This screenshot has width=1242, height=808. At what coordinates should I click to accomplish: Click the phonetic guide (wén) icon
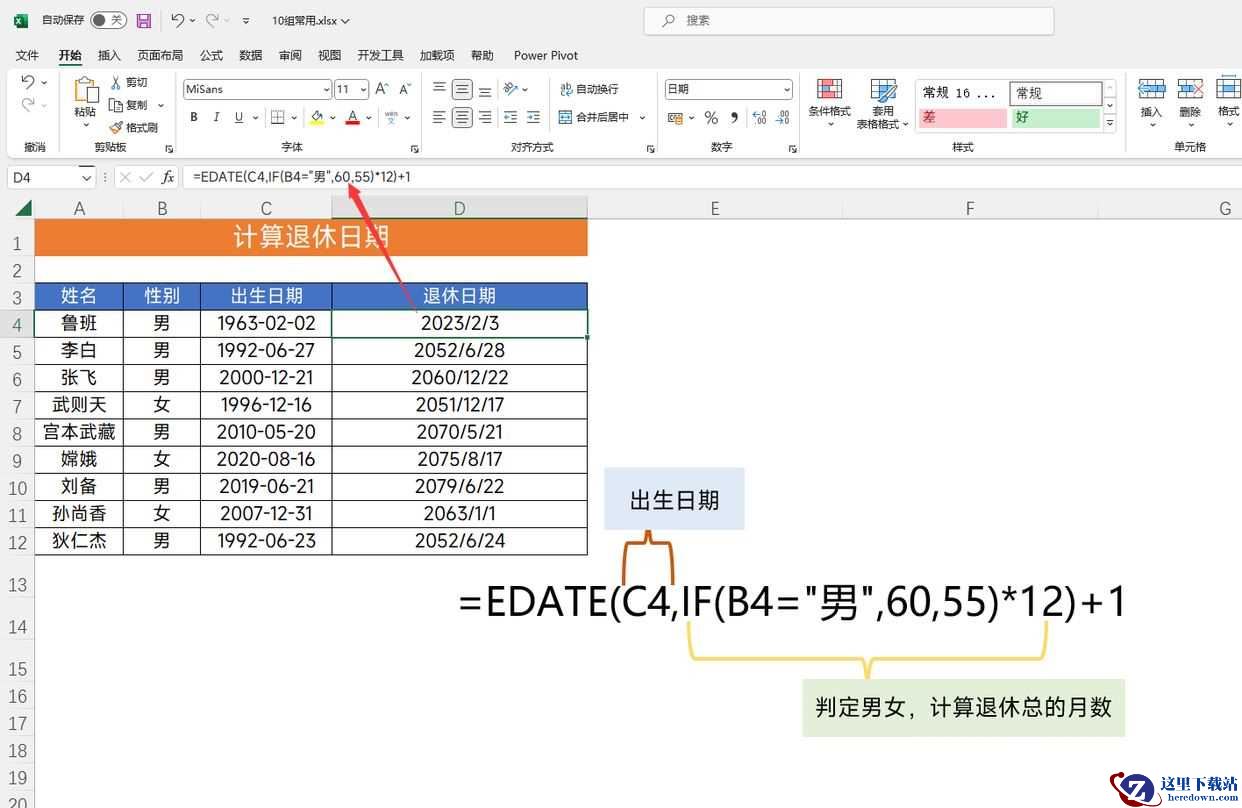(391, 118)
